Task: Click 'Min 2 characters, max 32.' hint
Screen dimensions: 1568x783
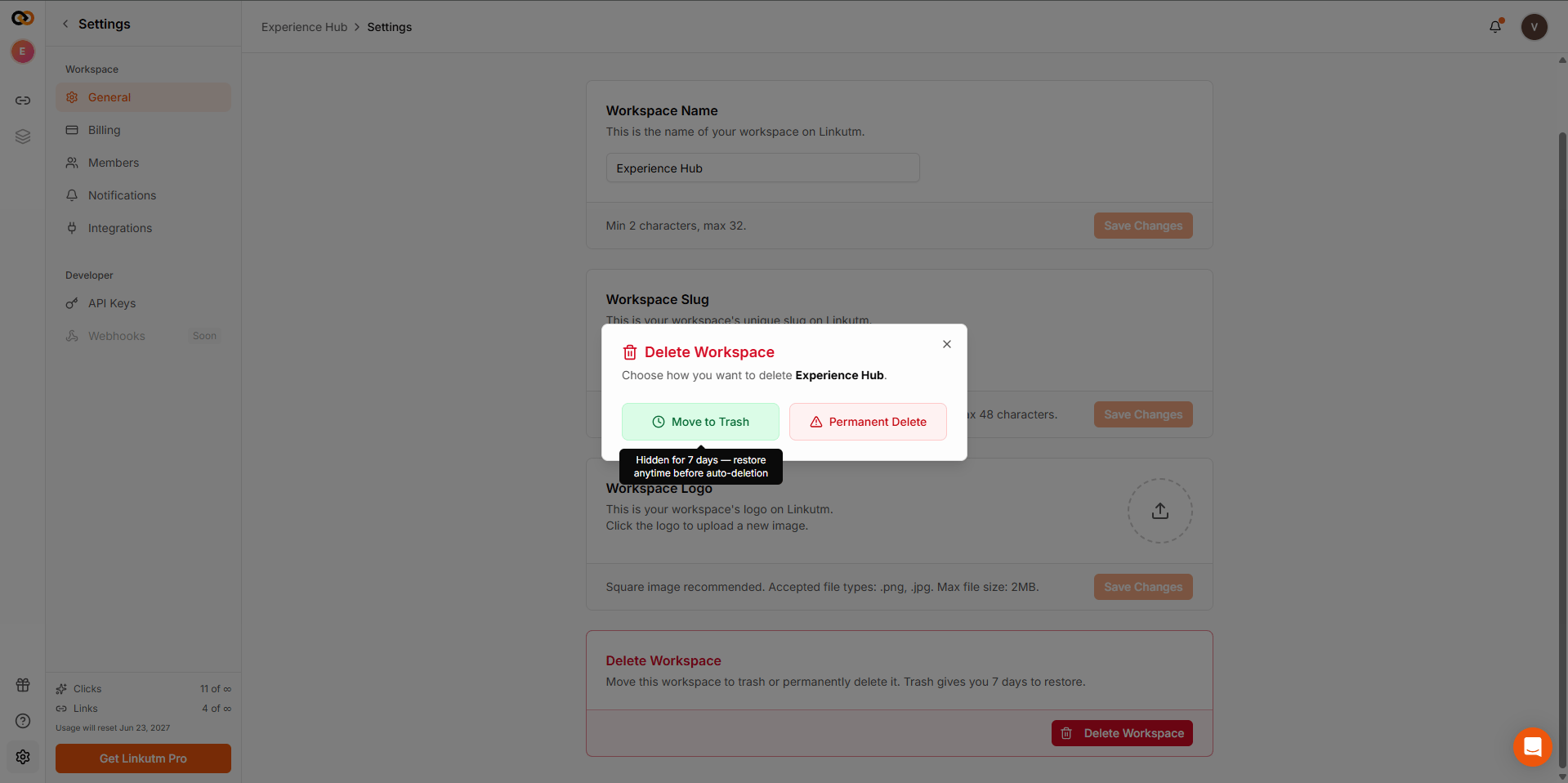Action: point(676,226)
